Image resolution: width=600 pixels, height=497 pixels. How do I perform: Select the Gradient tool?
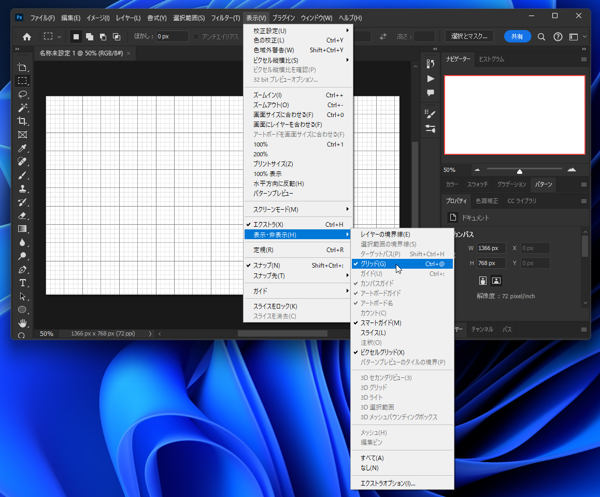click(x=23, y=229)
